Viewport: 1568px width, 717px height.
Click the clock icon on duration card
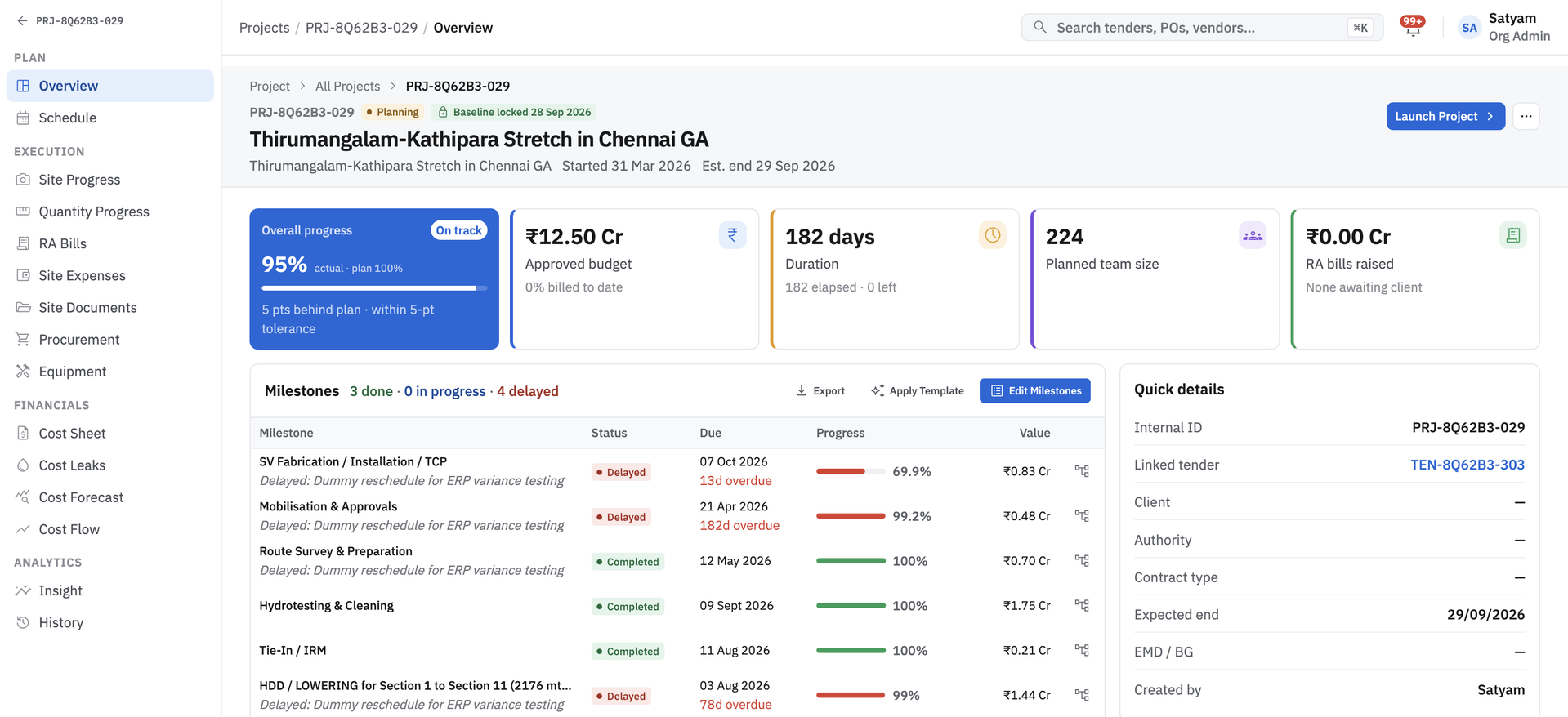992,235
